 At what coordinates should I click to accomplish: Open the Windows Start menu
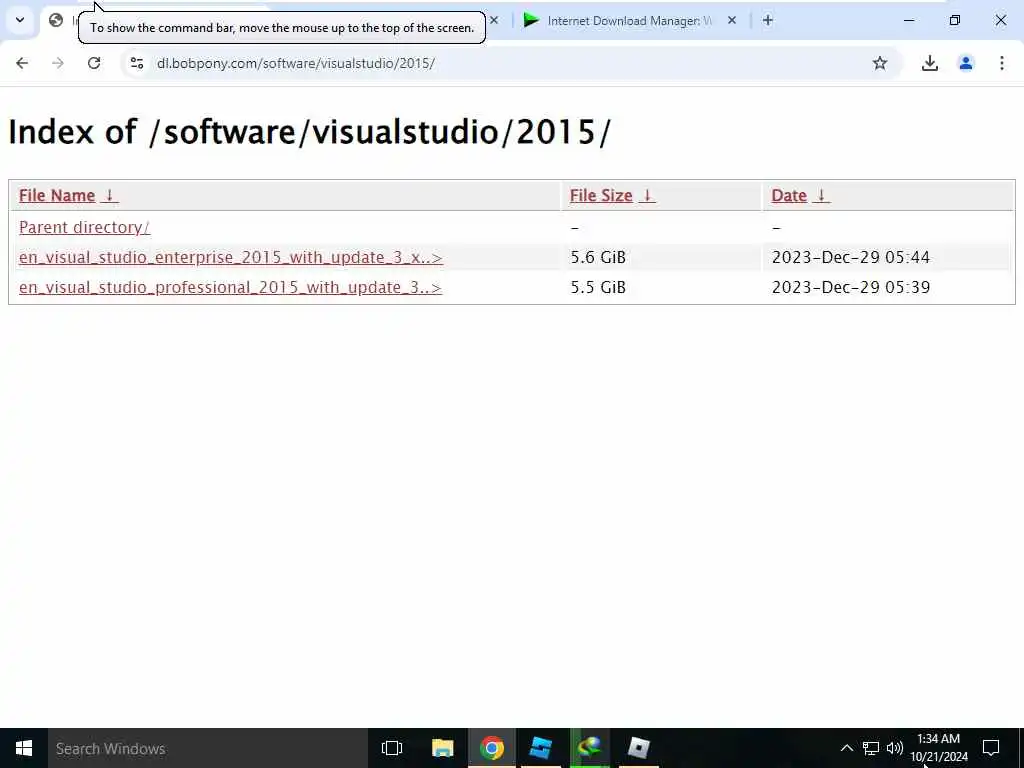pos(24,748)
